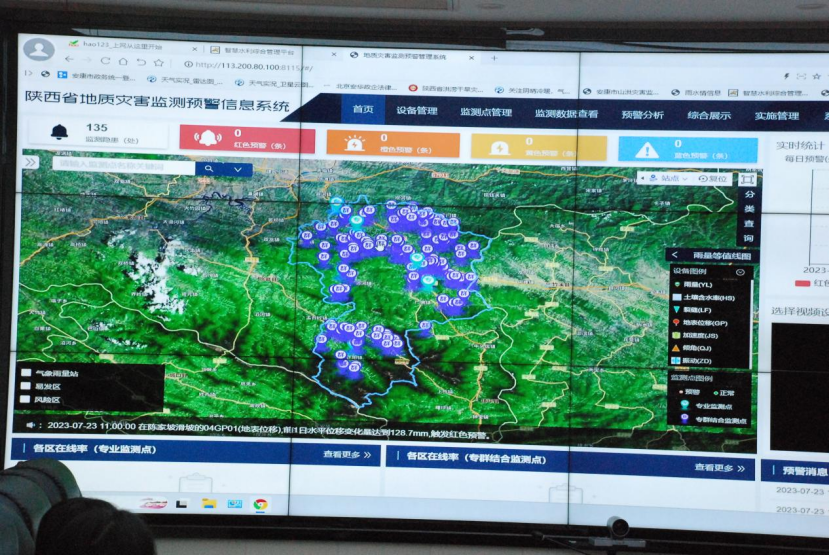The width and height of the screenshot is (829, 555).
Task: Click the 分类查询 vertical button
Action: (x=748, y=216)
